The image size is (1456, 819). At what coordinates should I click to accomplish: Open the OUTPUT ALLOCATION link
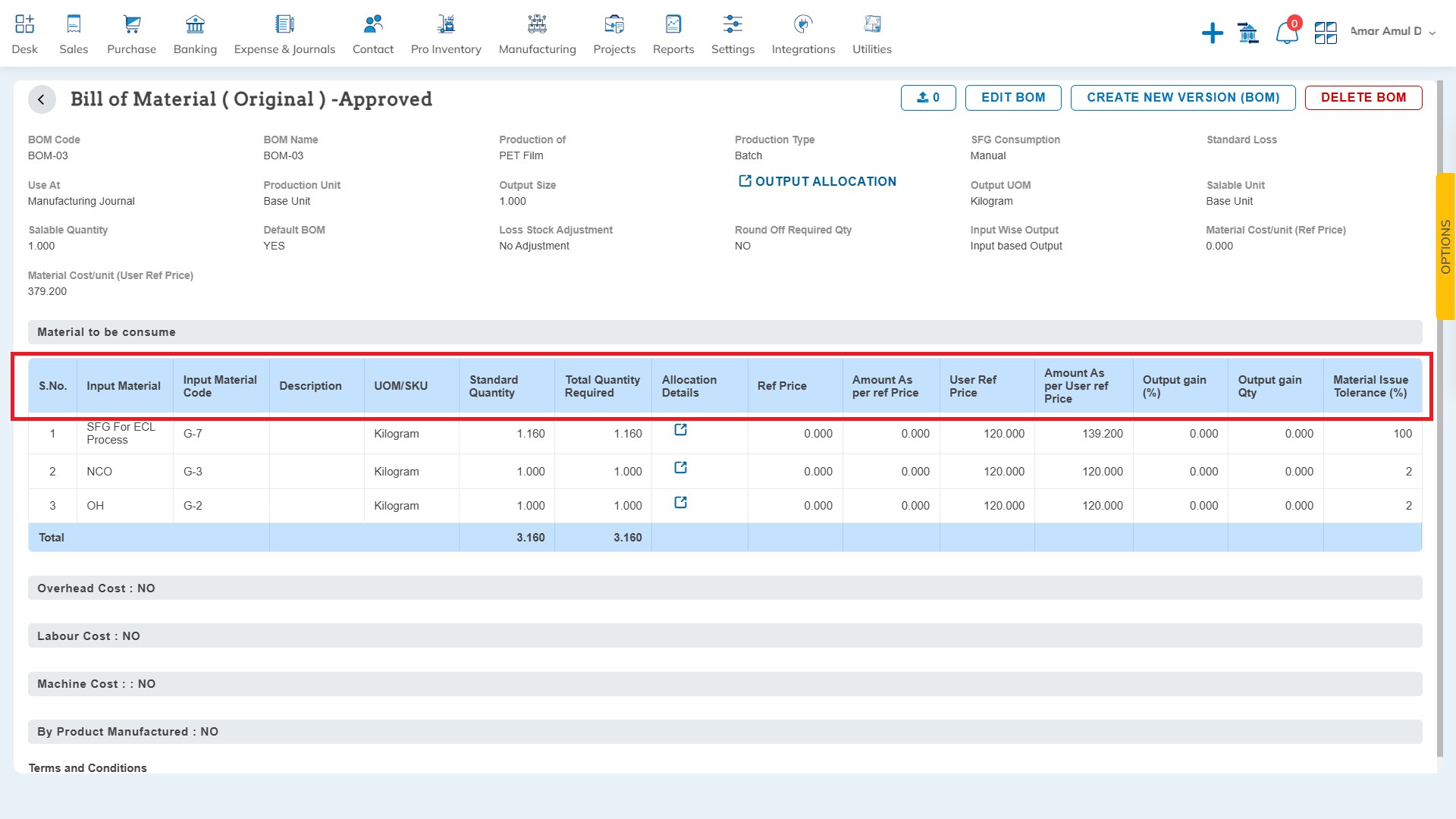(817, 181)
